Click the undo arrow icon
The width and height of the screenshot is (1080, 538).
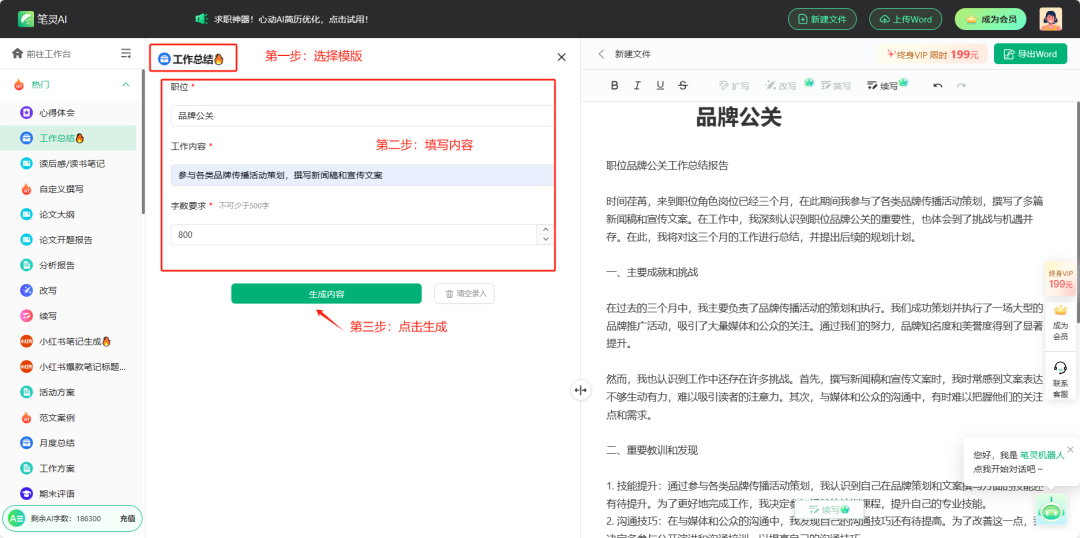point(937,85)
